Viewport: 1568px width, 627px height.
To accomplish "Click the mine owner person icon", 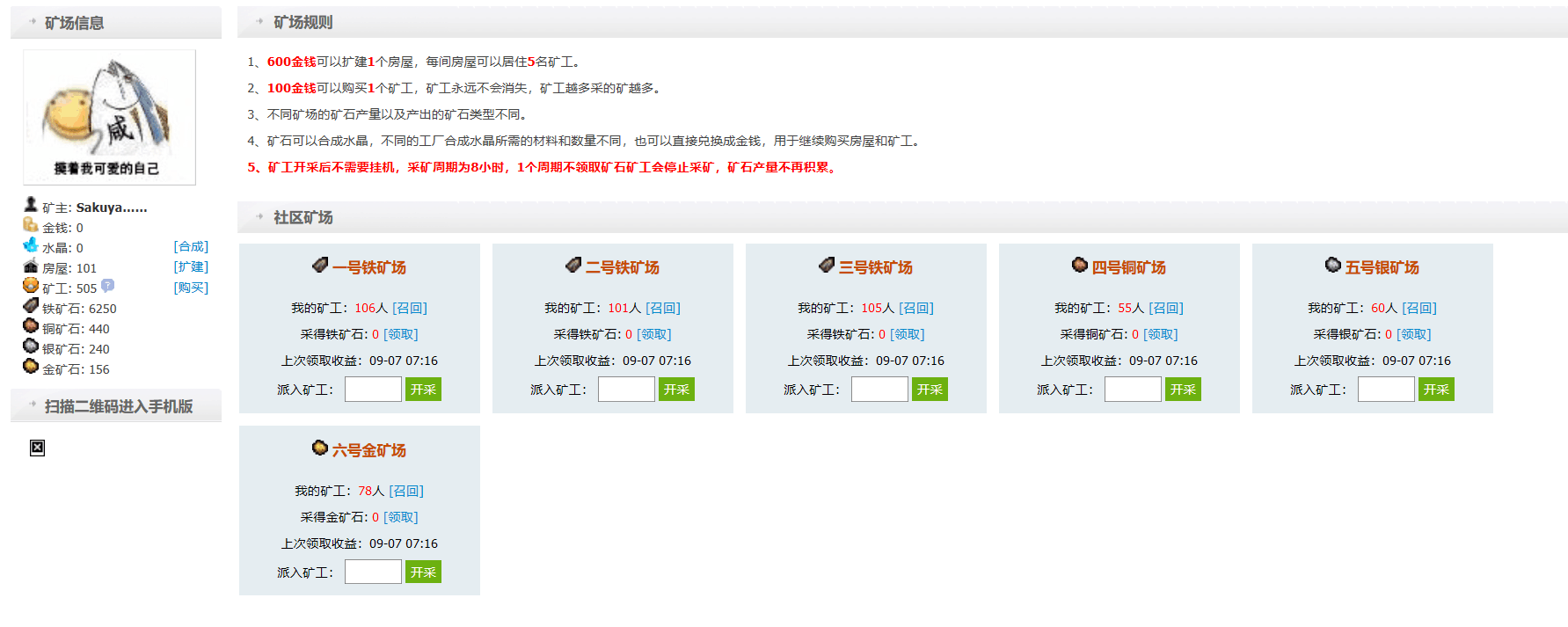I will click(x=31, y=204).
